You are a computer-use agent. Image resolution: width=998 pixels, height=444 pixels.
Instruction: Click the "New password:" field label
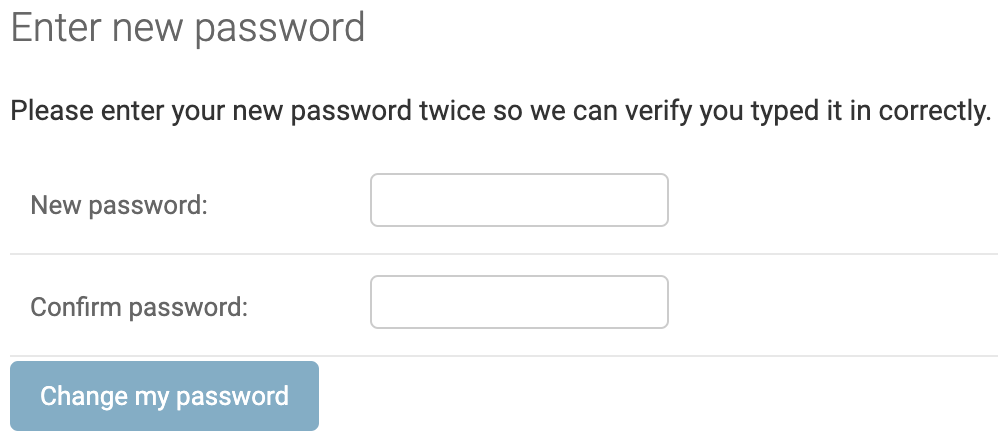click(x=119, y=206)
